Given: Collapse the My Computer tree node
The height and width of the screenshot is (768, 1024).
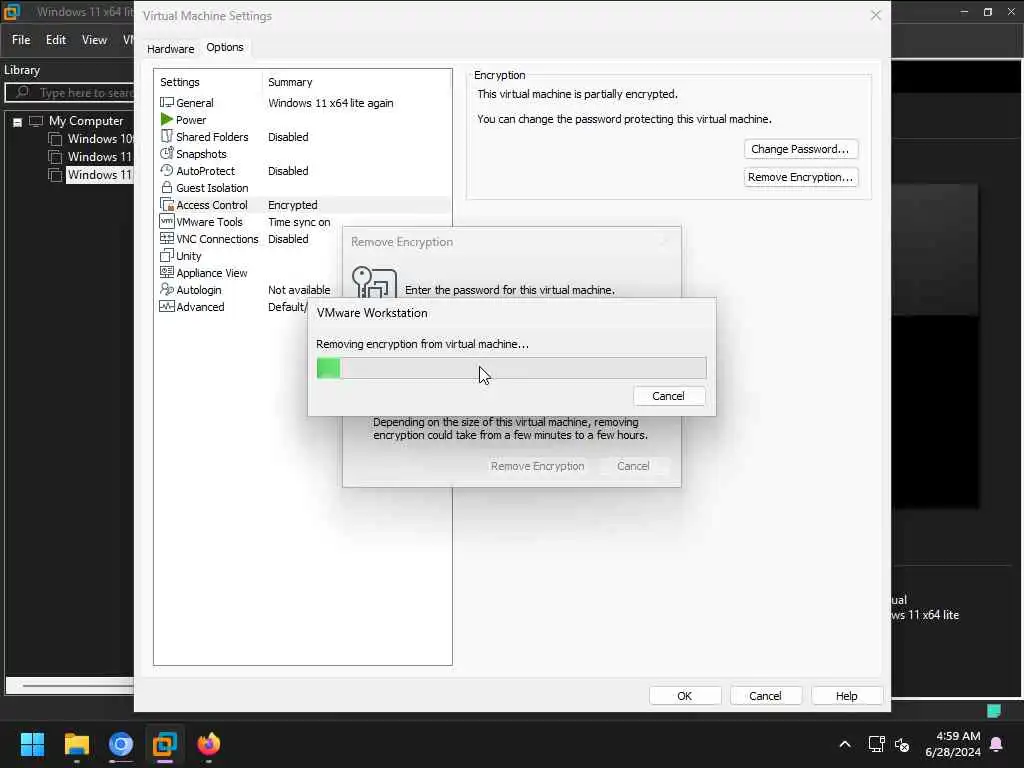Looking at the screenshot, I should pos(18,121).
